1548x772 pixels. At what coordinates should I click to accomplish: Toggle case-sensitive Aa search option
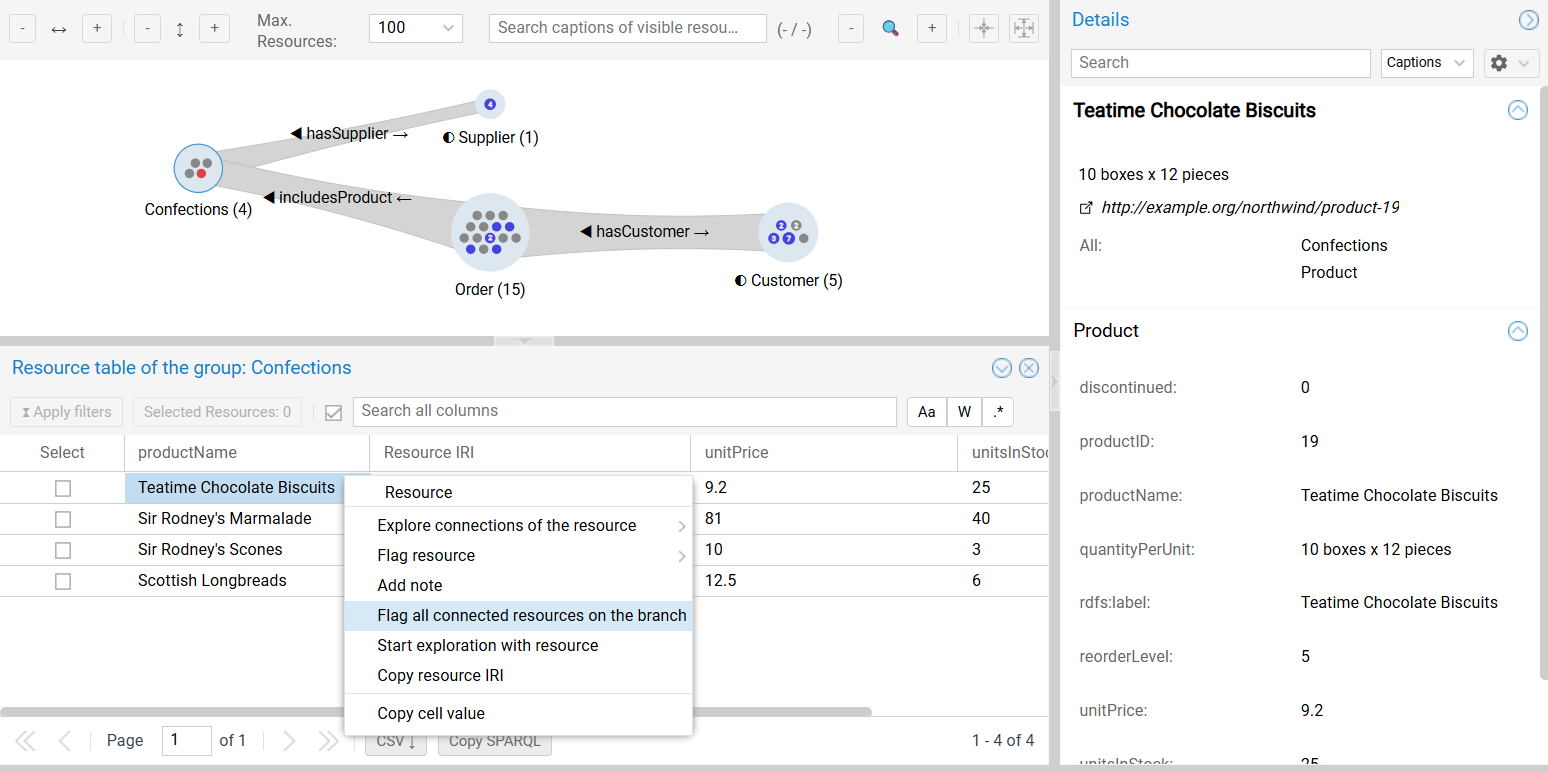pos(926,412)
